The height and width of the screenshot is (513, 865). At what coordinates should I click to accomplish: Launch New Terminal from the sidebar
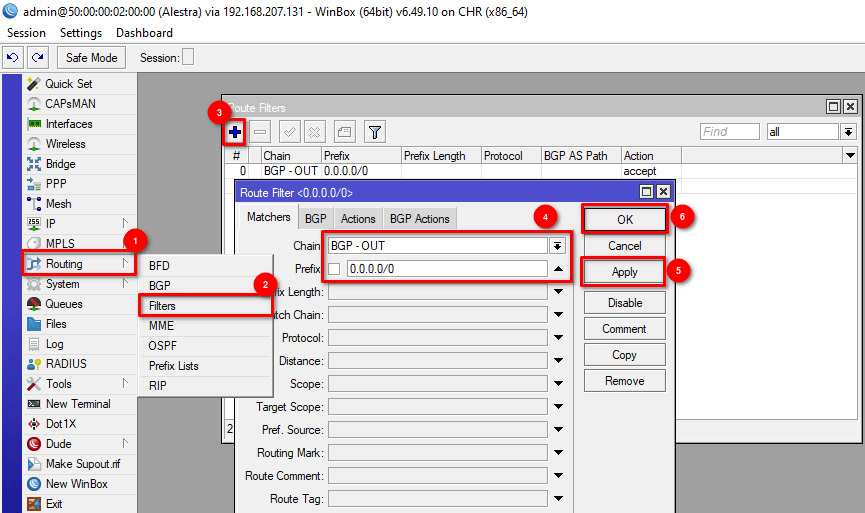pos(78,404)
